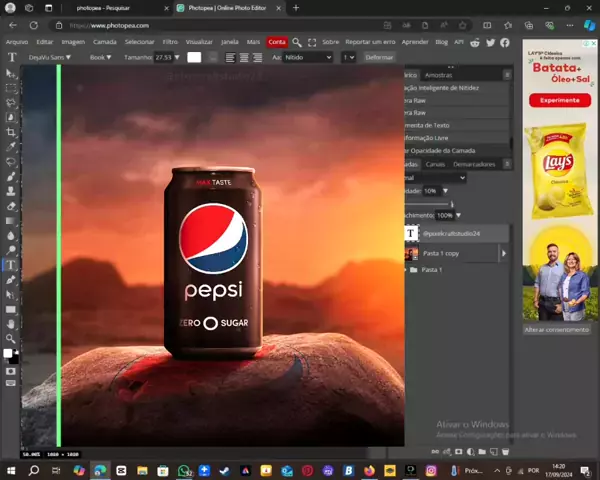The height and width of the screenshot is (480, 600).
Task: Select the Pen tool
Action: [11, 280]
